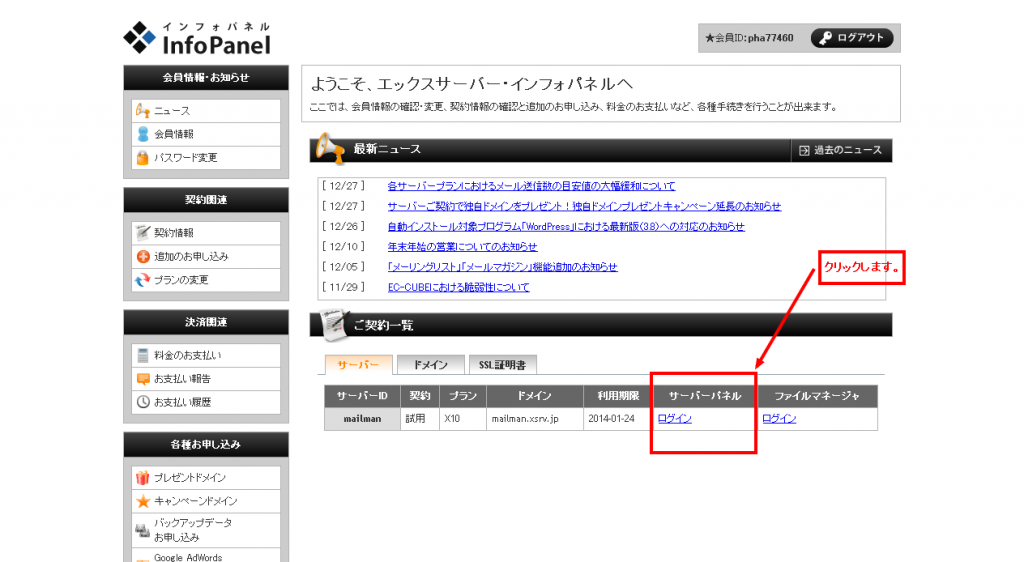Click the 決済関連 section header
This screenshot has height=562, width=1024.
click(x=206, y=322)
